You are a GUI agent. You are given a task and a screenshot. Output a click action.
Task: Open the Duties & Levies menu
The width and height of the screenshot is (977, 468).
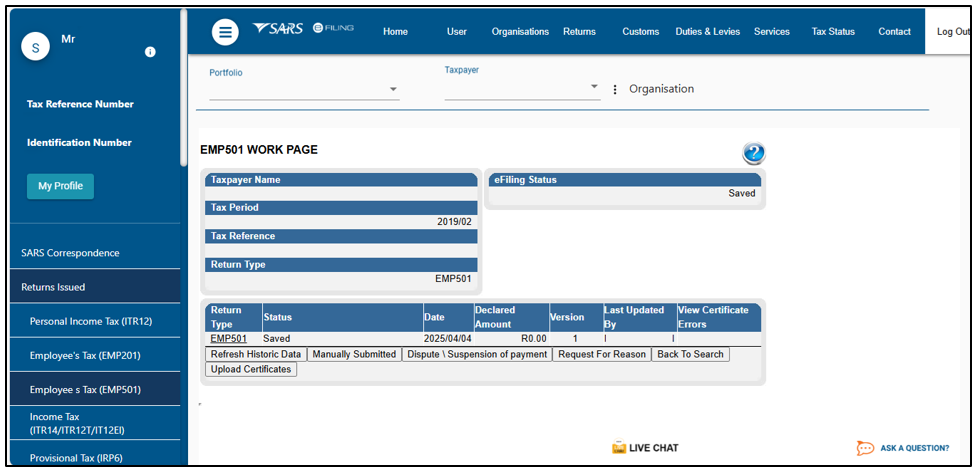coord(708,32)
